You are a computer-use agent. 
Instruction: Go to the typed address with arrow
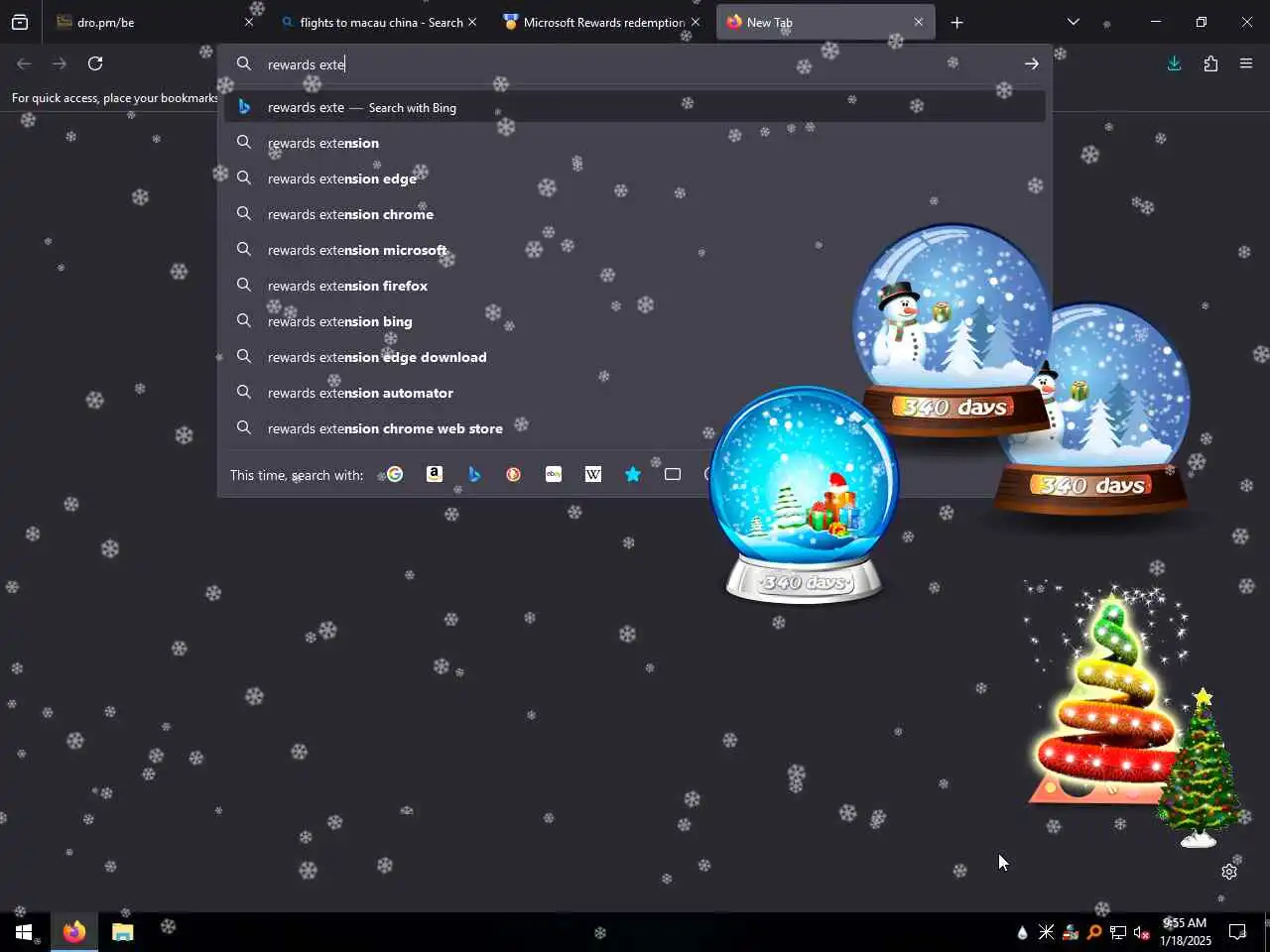point(1032,63)
